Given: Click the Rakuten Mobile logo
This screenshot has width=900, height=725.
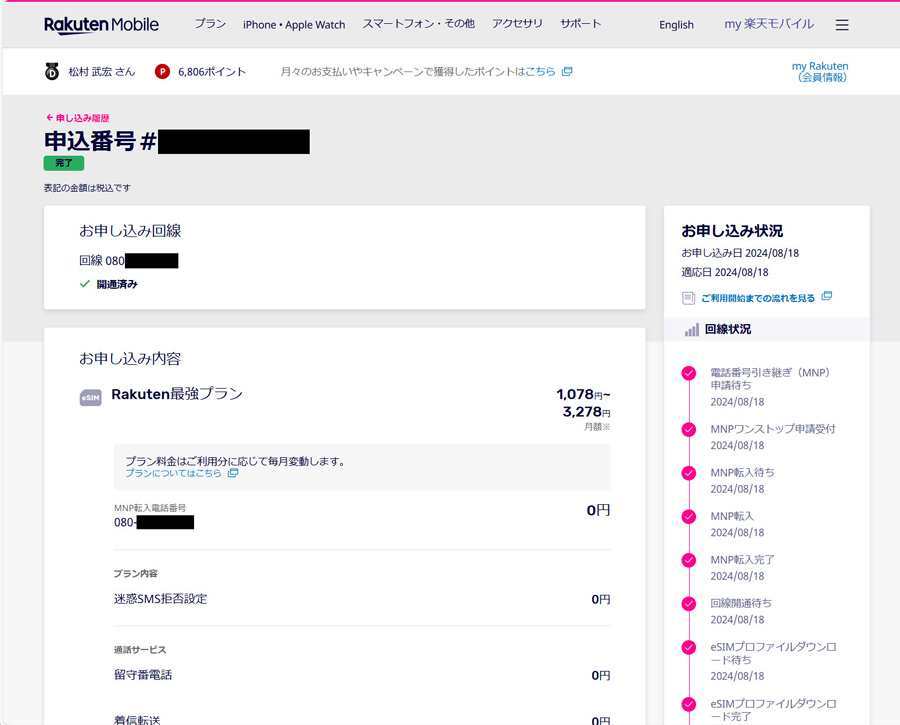Looking at the screenshot, I should 102,25.
